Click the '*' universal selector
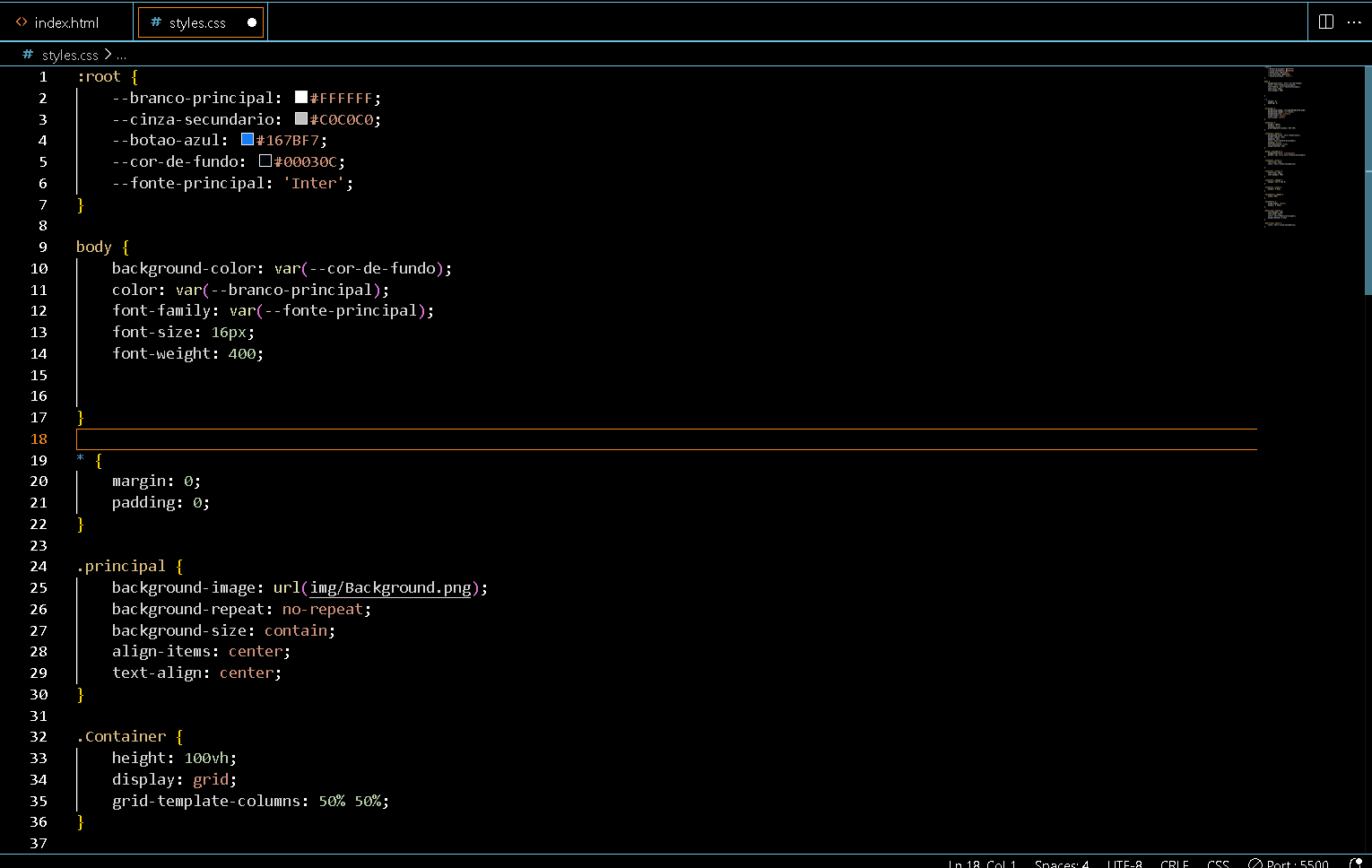This screenshot has width=1372, height=868. tap(81, 459)
